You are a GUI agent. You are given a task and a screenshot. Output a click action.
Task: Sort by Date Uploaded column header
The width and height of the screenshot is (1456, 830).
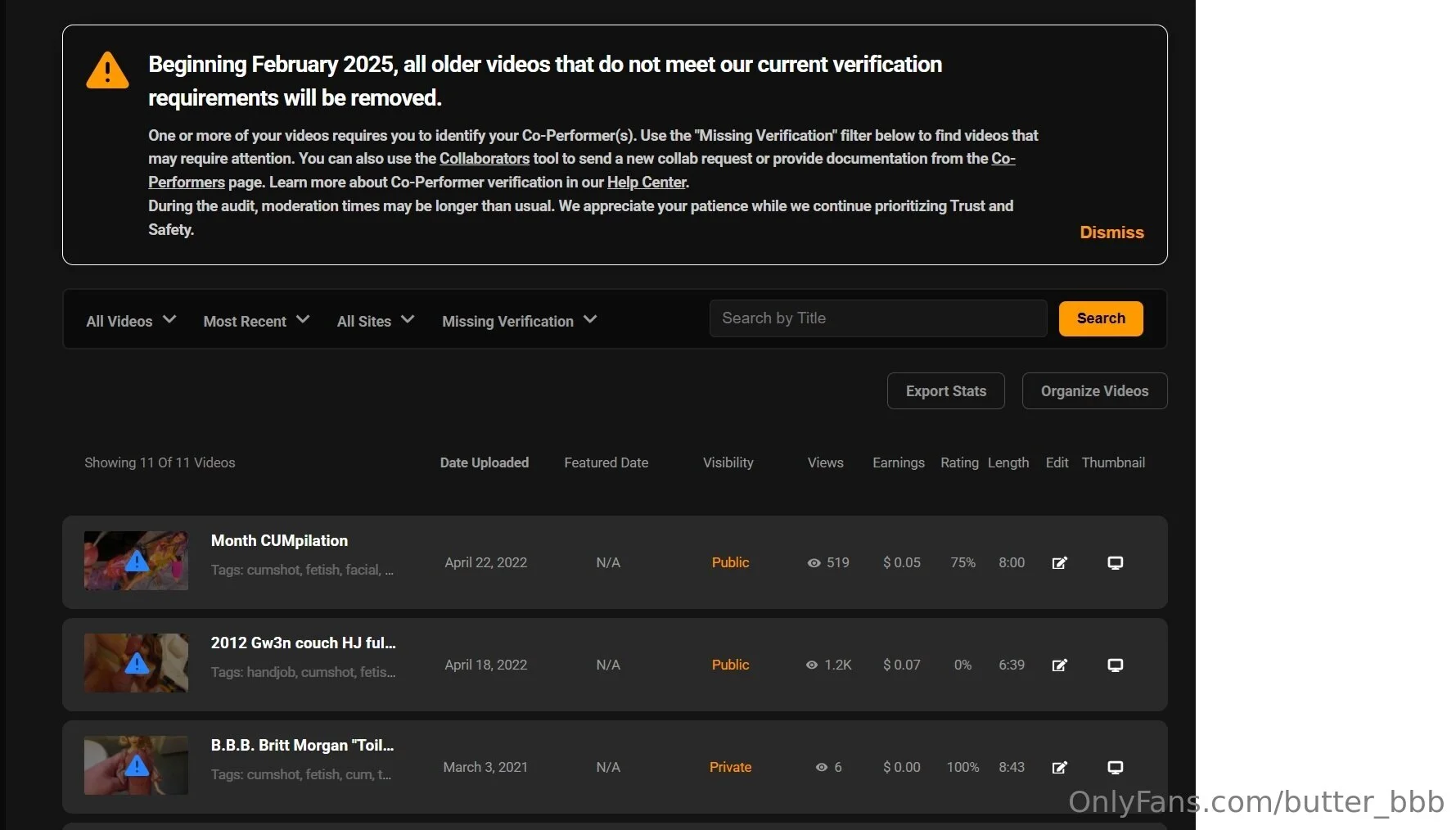(x=484, y=462)
